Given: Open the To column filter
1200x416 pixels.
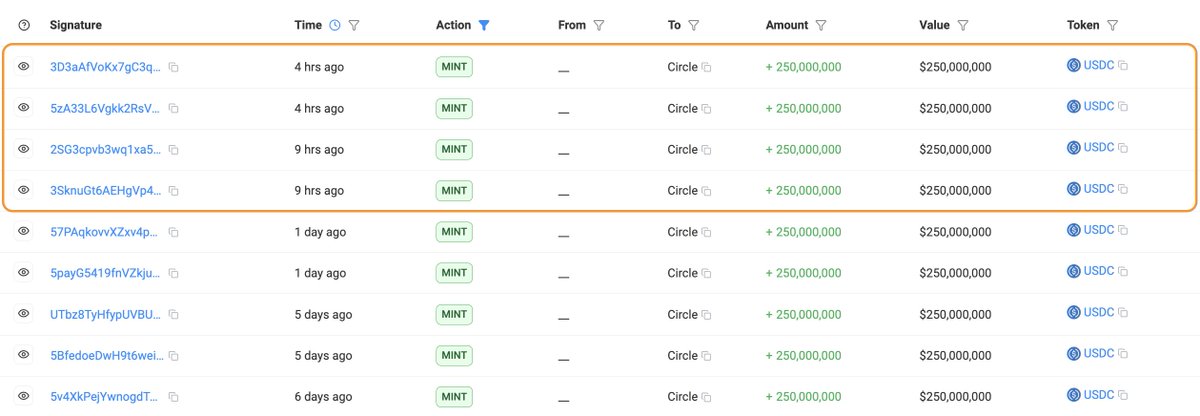Looking at the screenshot, I should pos(693,25).
